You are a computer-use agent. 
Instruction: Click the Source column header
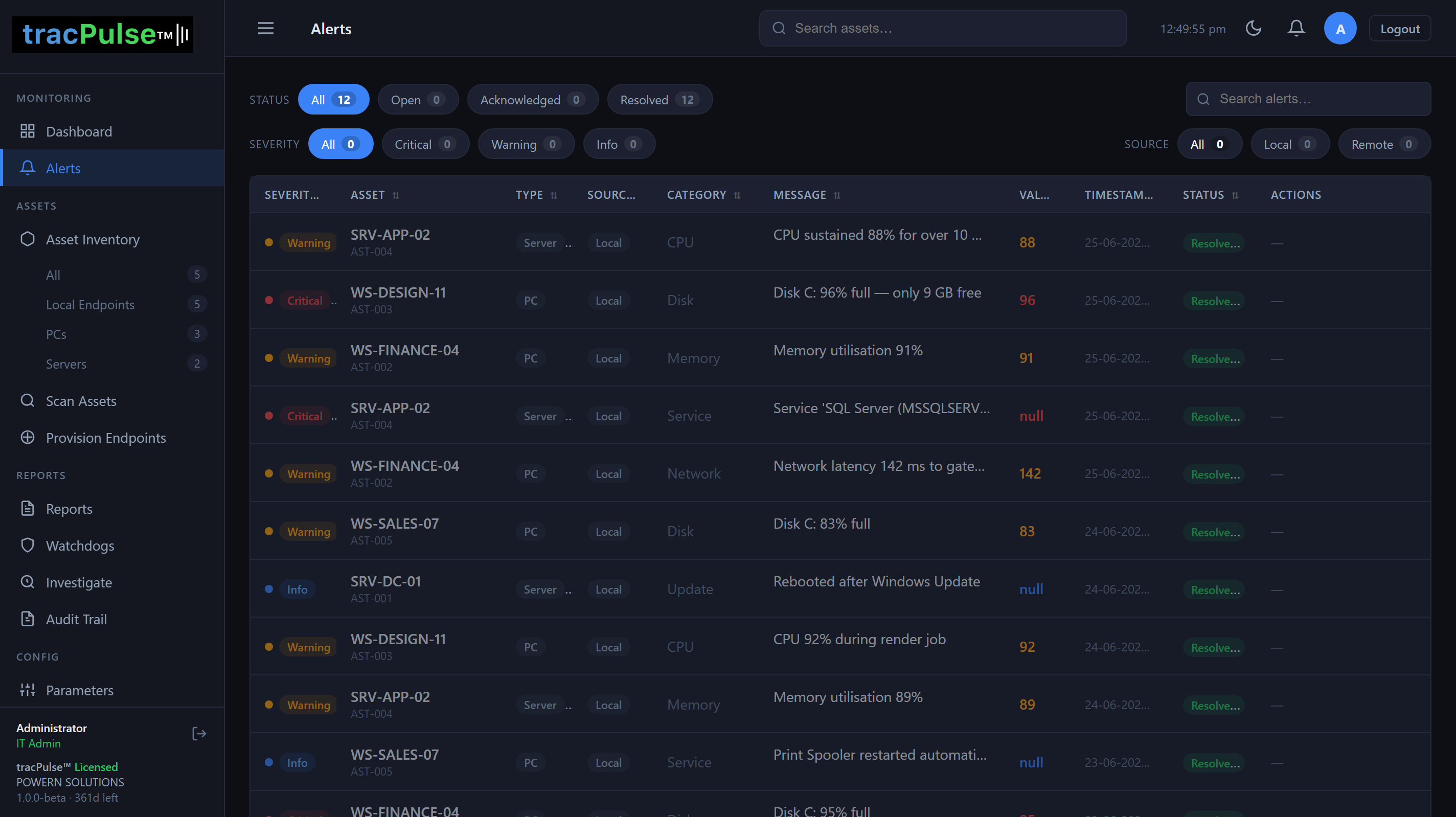pos(611,195)
